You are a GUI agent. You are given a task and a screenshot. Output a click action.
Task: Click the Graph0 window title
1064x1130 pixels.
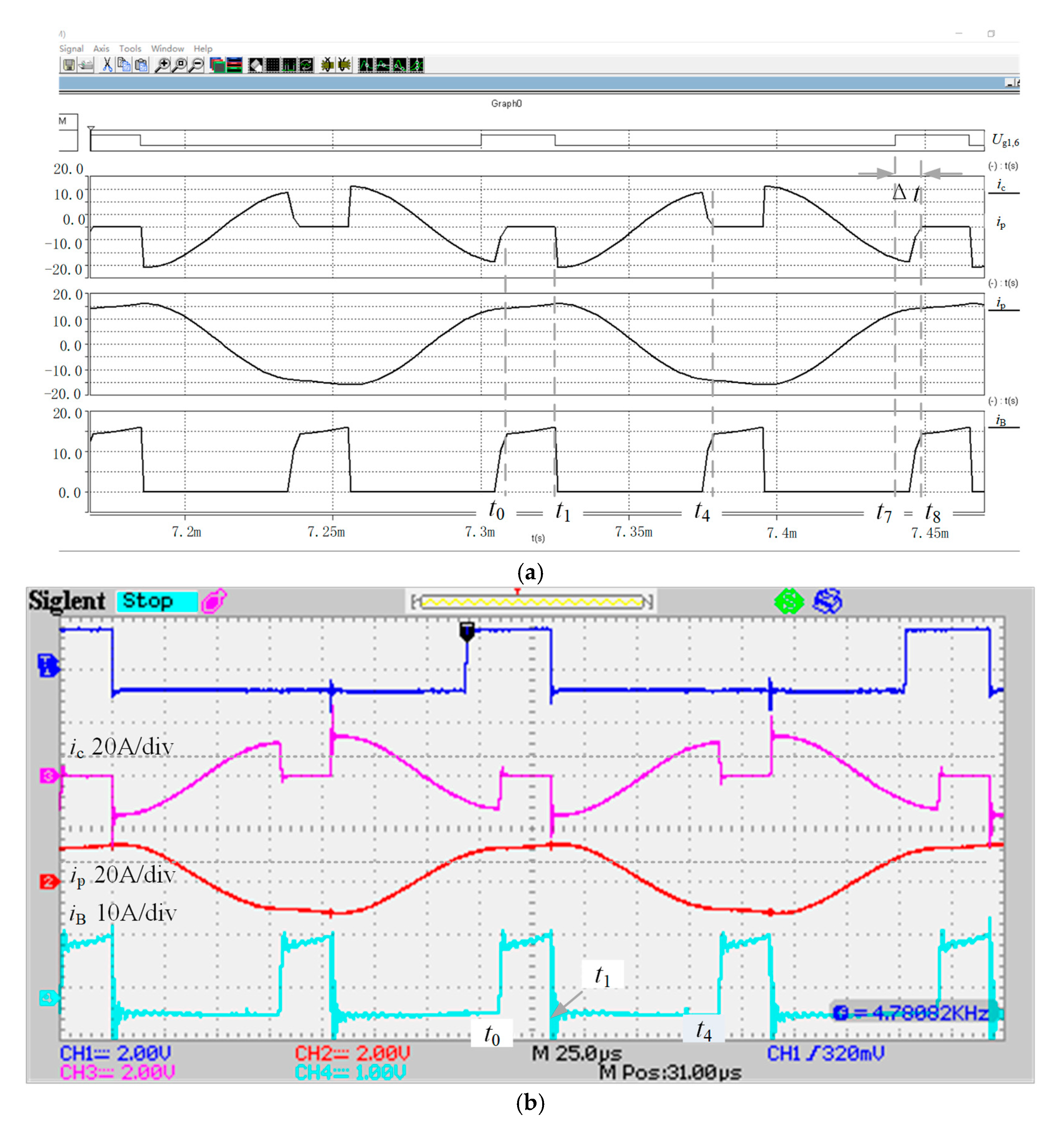506,103
